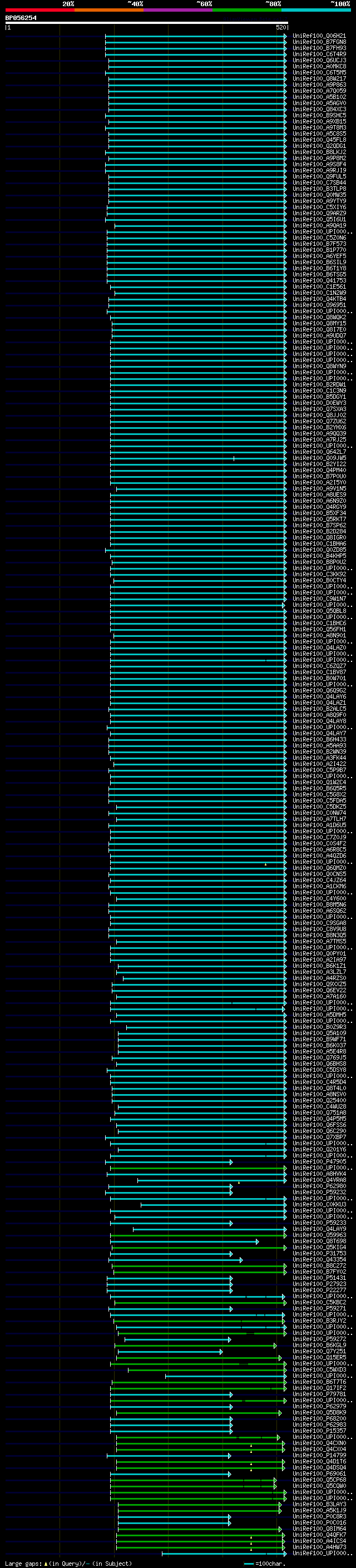Select the UniRef100_B8LKJ2 label
Image resolution: width=356 pixels, height=1568 pixels.
[x=319, y=152]
